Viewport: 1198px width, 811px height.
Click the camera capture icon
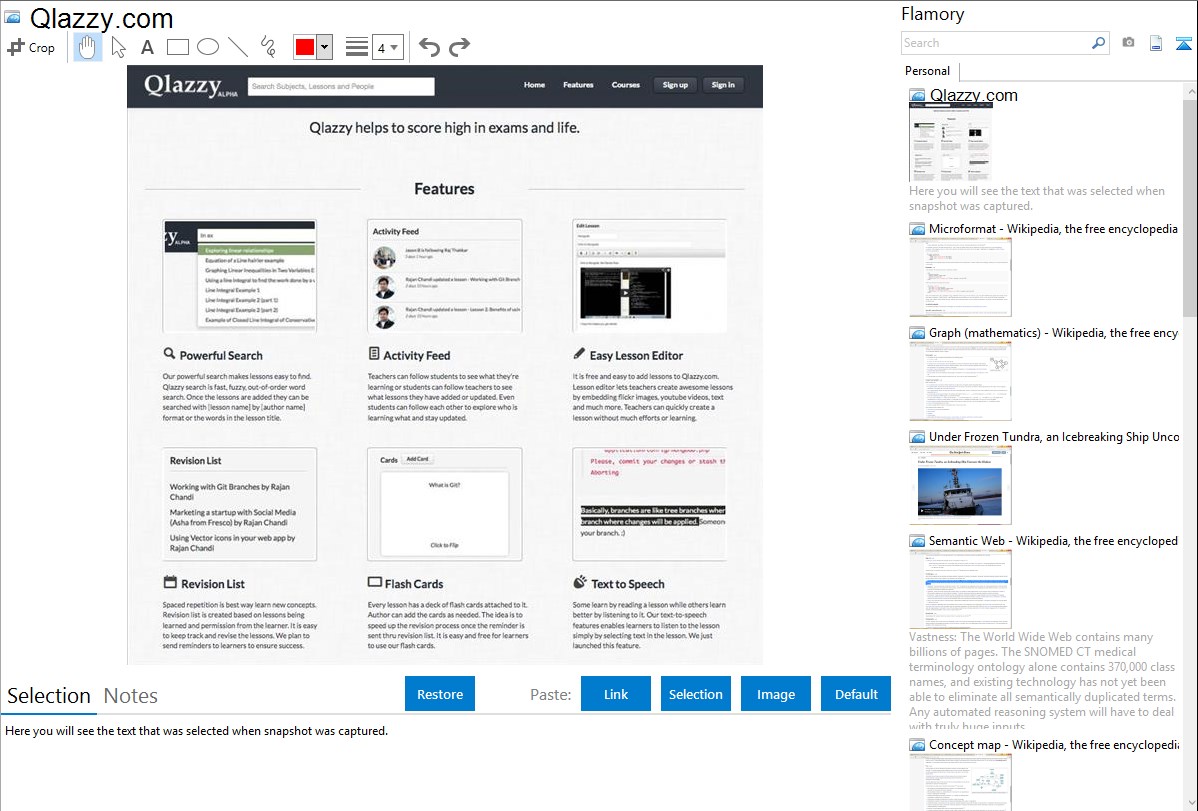tap(1128, 43)
